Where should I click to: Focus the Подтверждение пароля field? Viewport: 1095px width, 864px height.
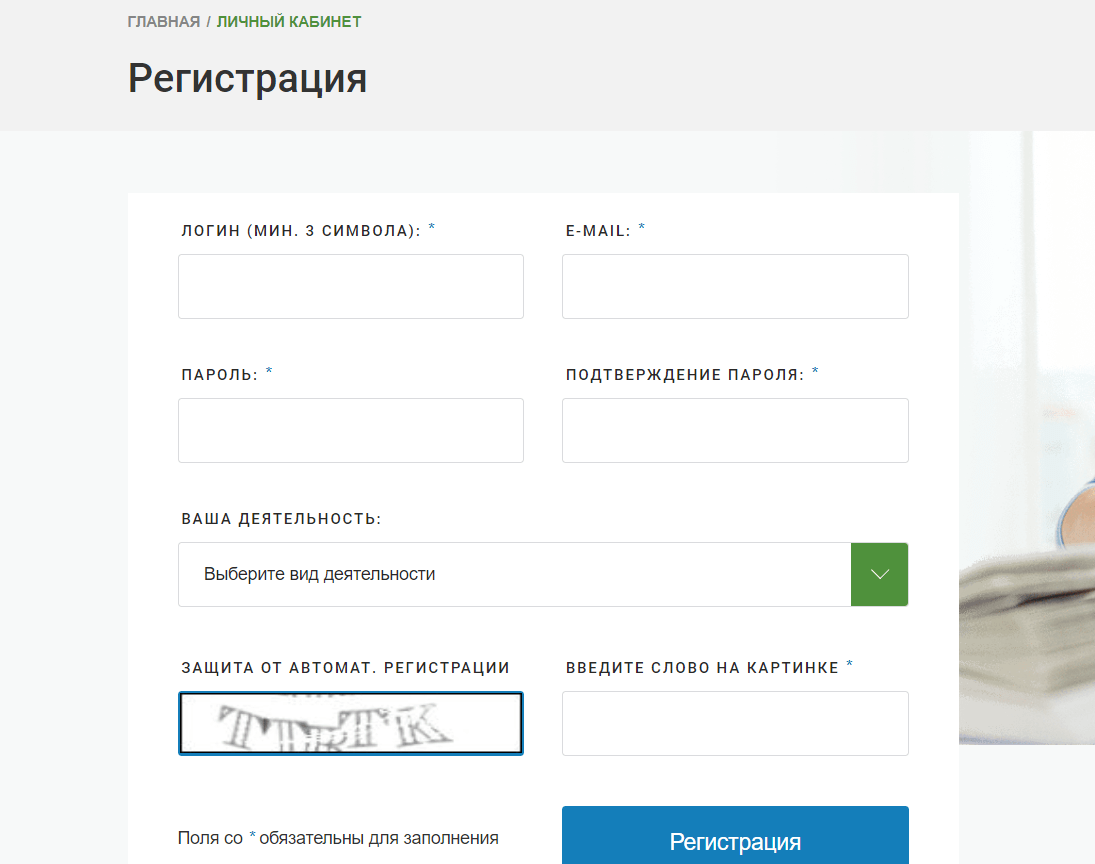coord(735,430)
